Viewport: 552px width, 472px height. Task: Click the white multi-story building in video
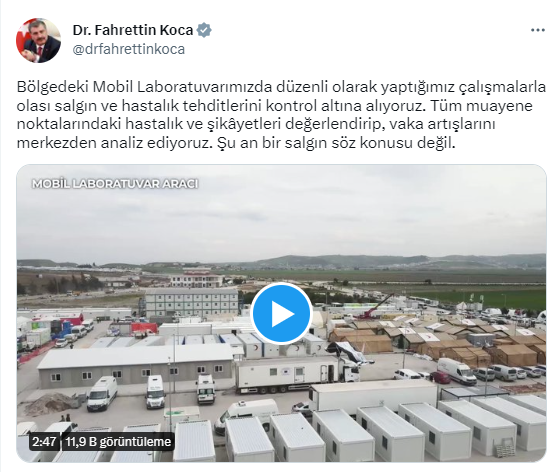[x=192, y=302]
